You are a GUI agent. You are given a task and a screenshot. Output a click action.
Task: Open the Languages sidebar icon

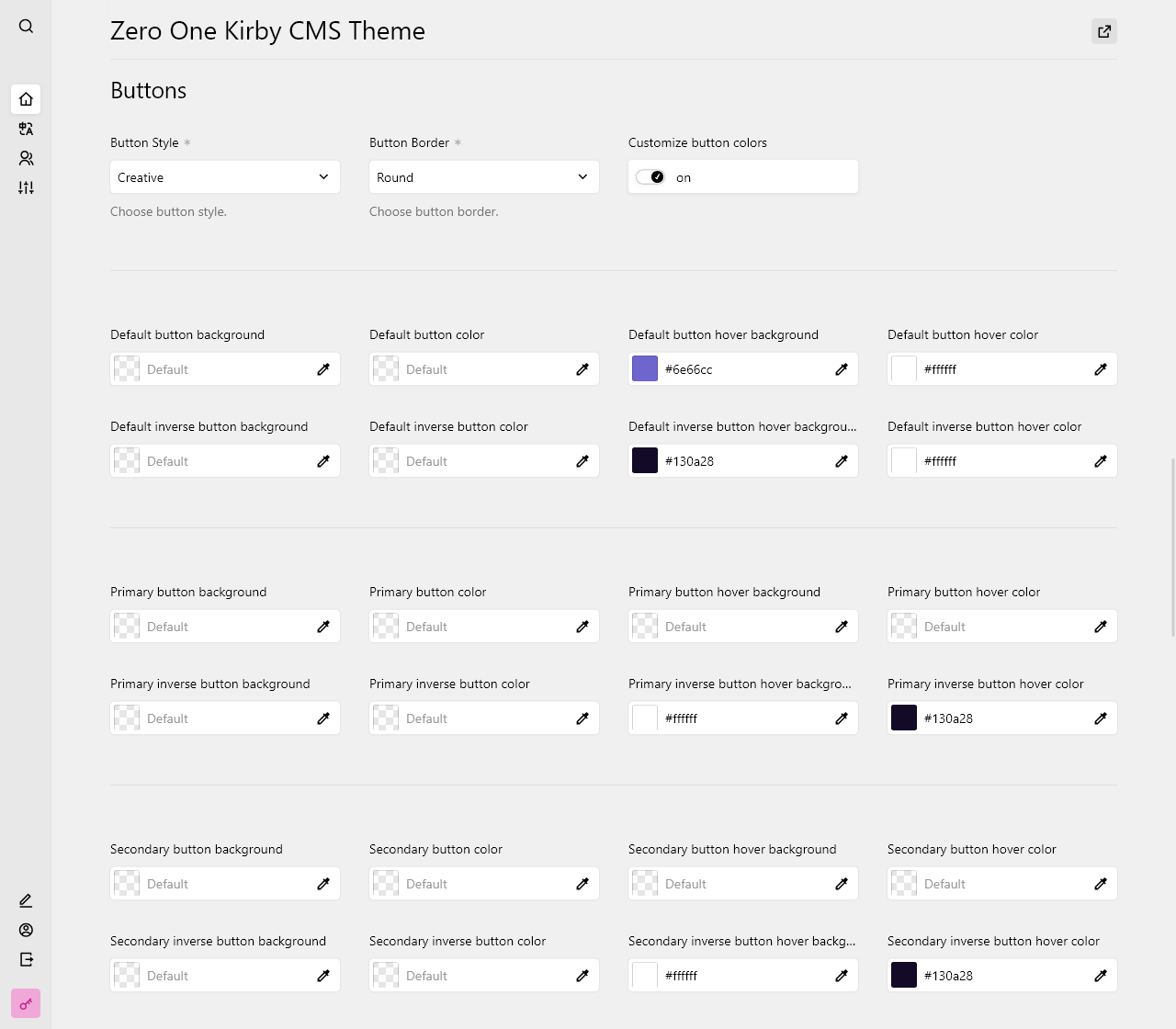[x=26, y=129]
